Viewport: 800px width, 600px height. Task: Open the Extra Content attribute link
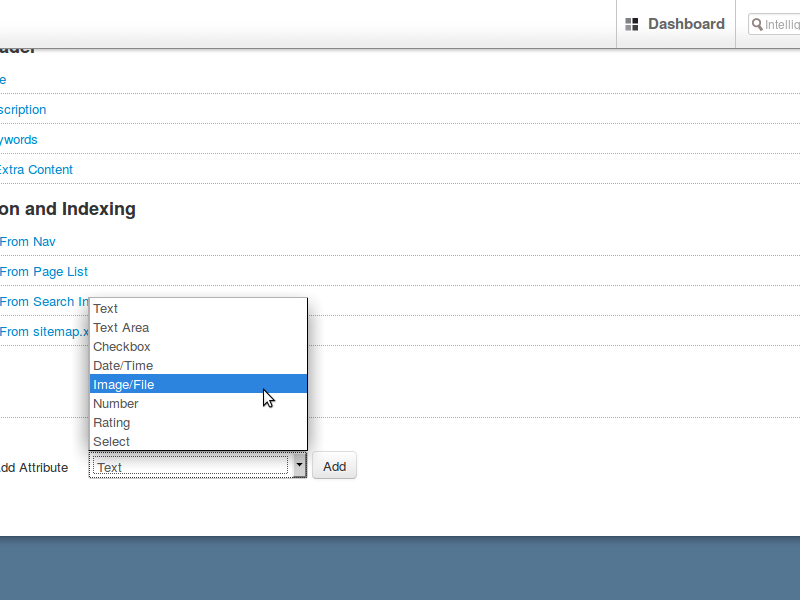(36, 169)
